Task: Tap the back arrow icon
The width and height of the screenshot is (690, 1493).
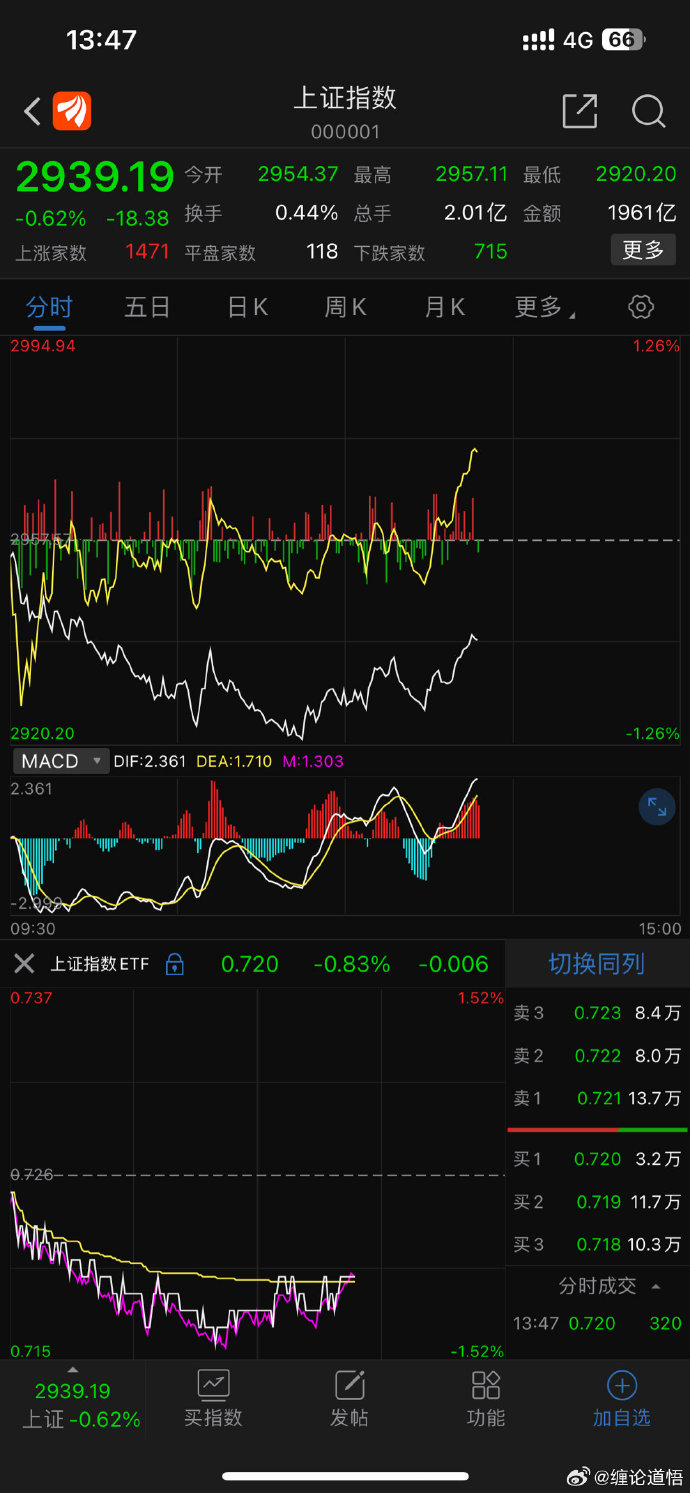Action: (32, 111)
